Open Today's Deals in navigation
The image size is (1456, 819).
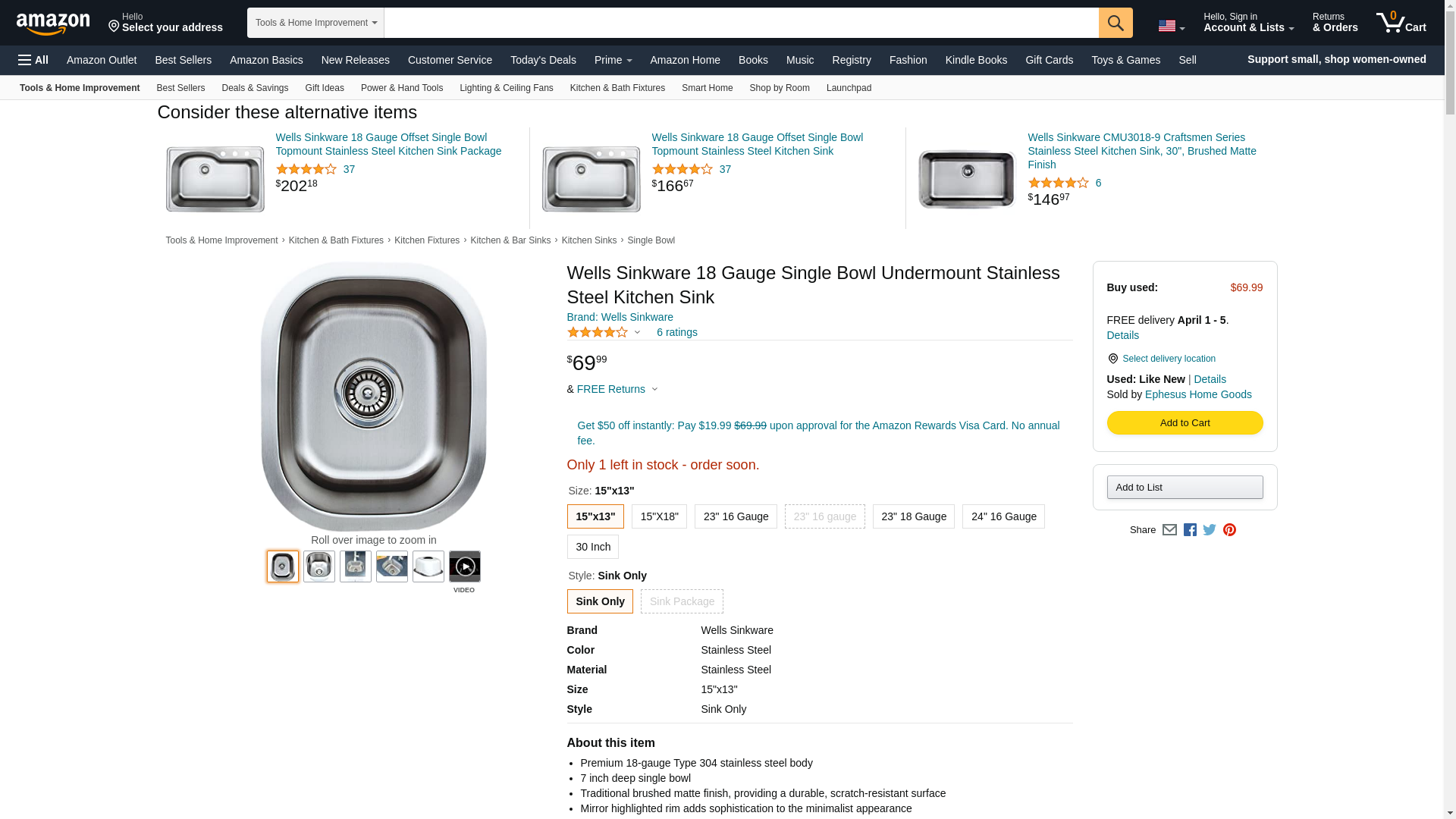[543, 60]
